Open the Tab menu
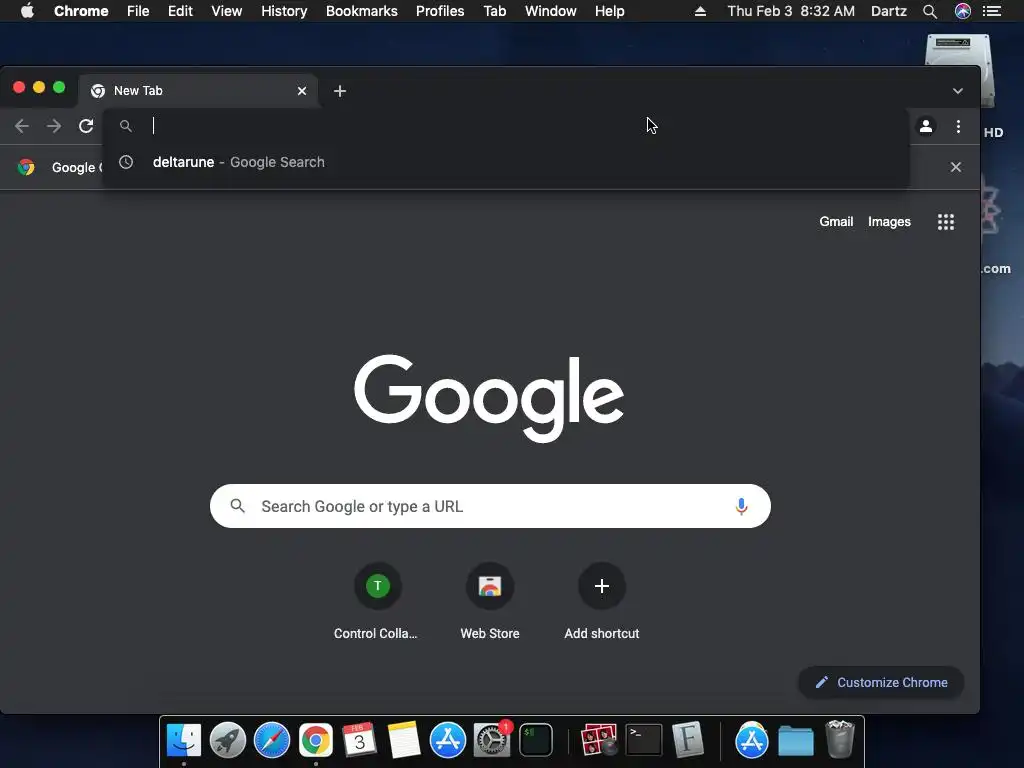1024x768 pixels. click(495, 11)
